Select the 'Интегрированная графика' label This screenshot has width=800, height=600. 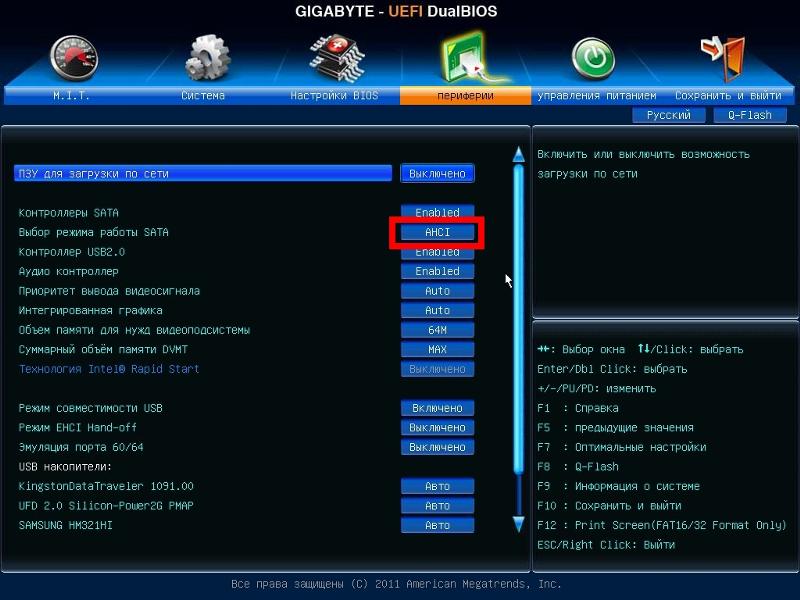pyautogui.click(x=90, y=310)
